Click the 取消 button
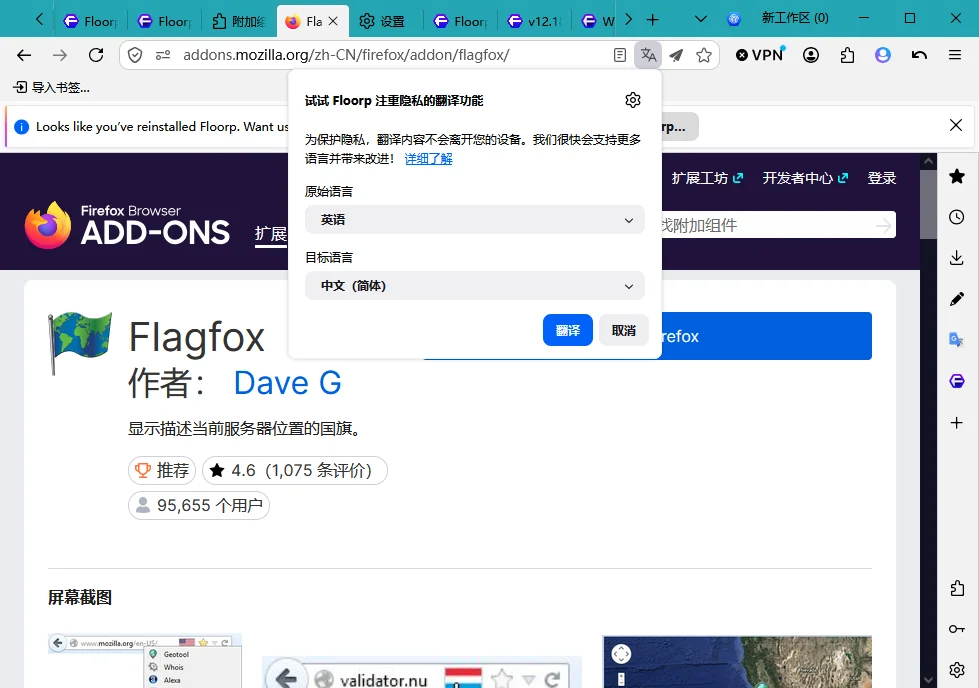979x688 pixels. (624, 330)
